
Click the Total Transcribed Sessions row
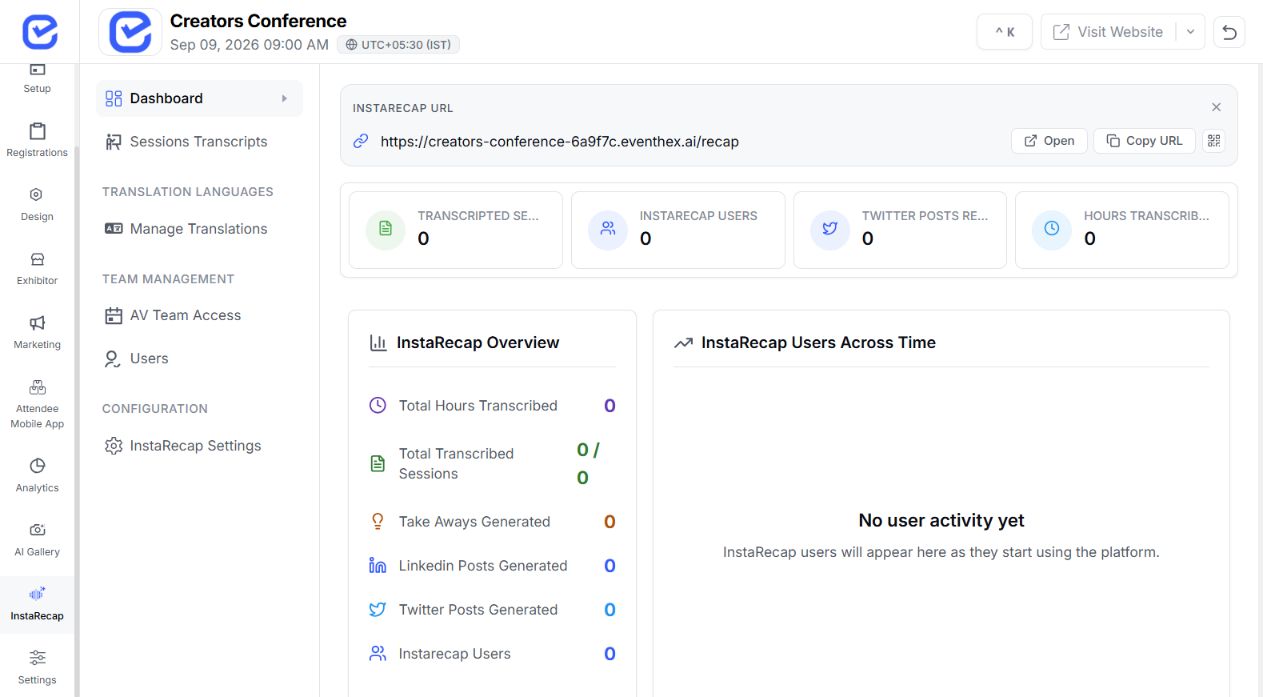click(492, 464)
